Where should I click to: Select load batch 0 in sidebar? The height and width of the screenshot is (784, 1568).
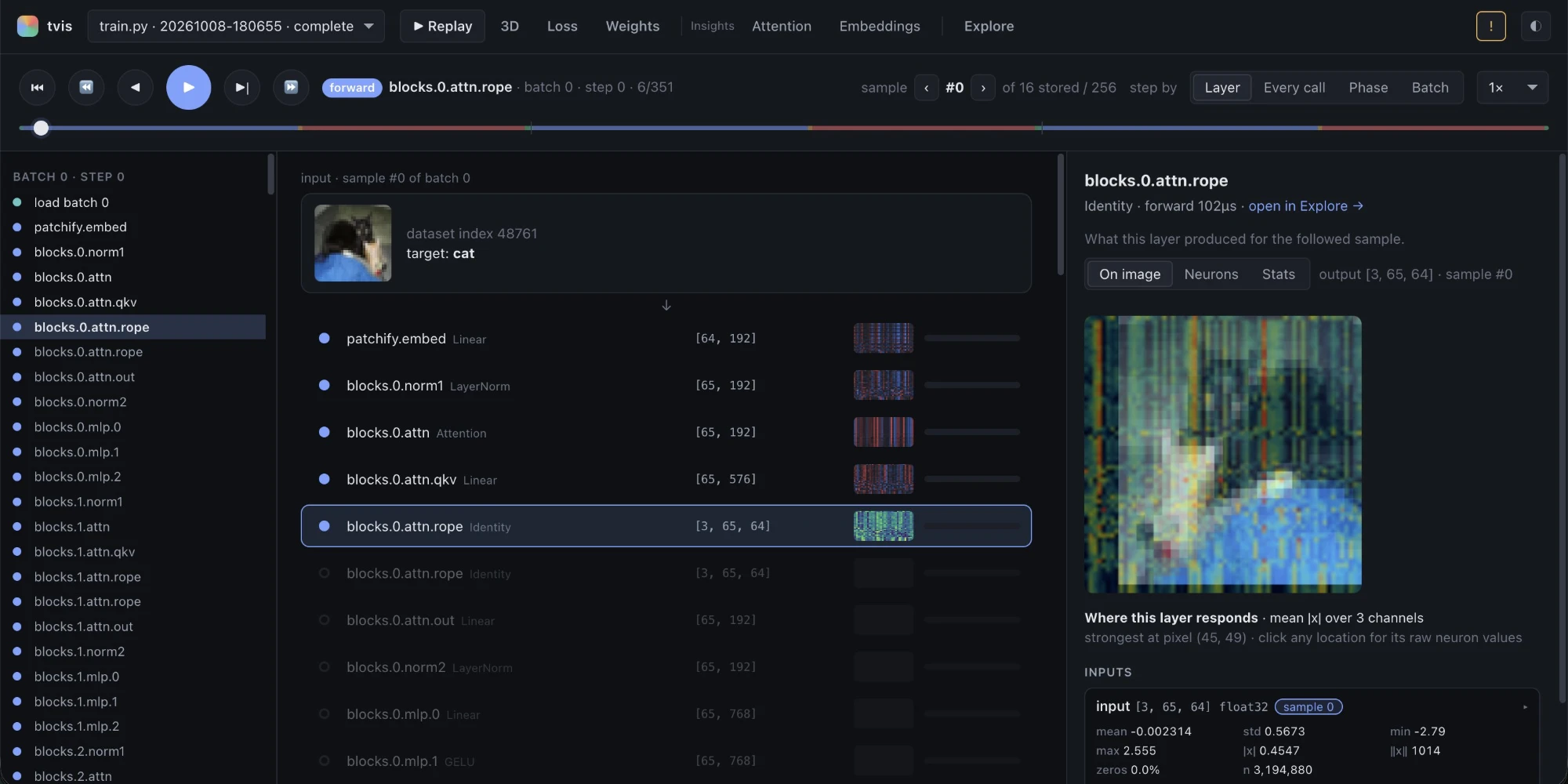click(x=133, y=202)
